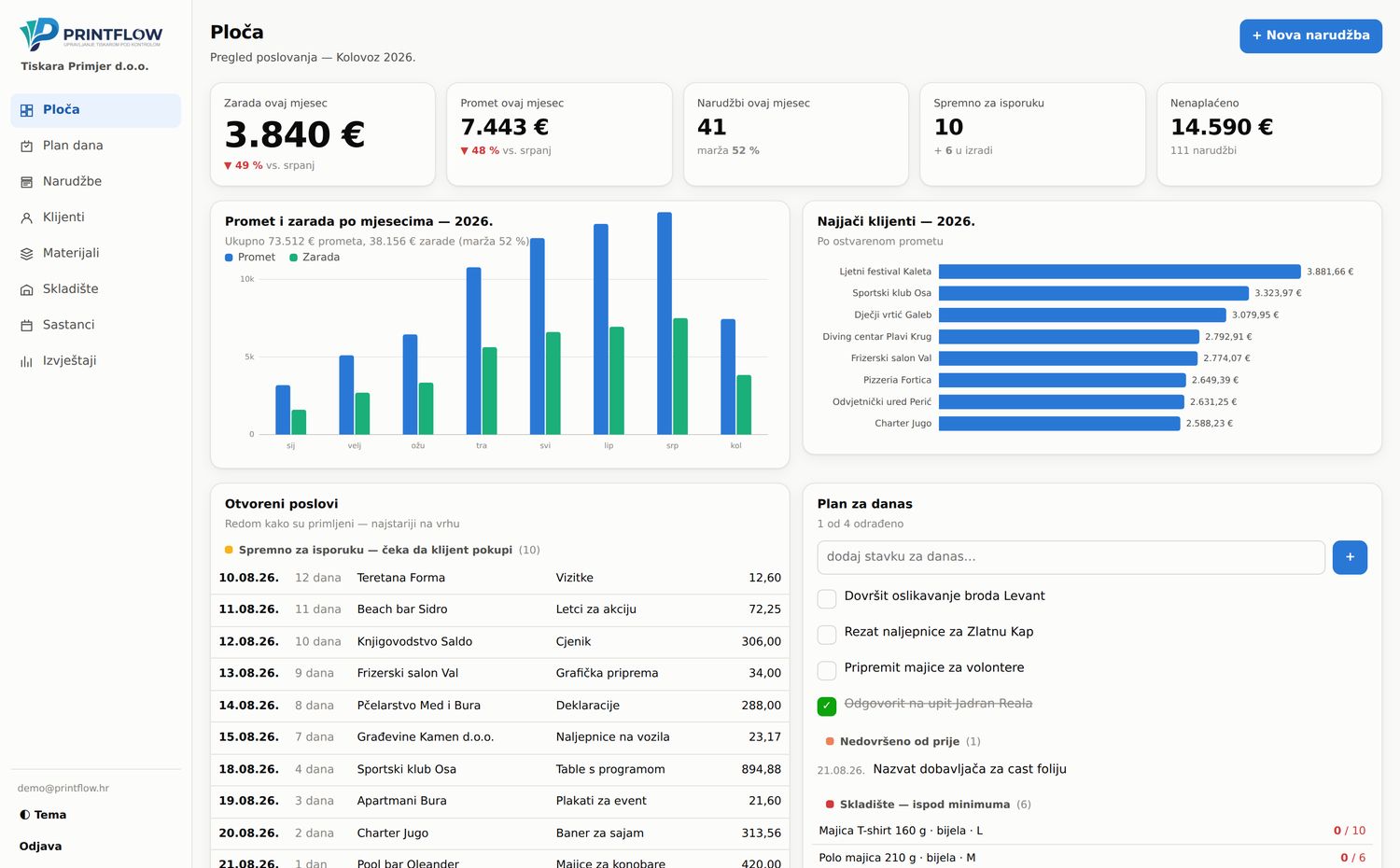Click the 'Nazvat dobavljača za cast foliju' item
The height and width of the screenshot is (868, 1400).
(970, 769)
